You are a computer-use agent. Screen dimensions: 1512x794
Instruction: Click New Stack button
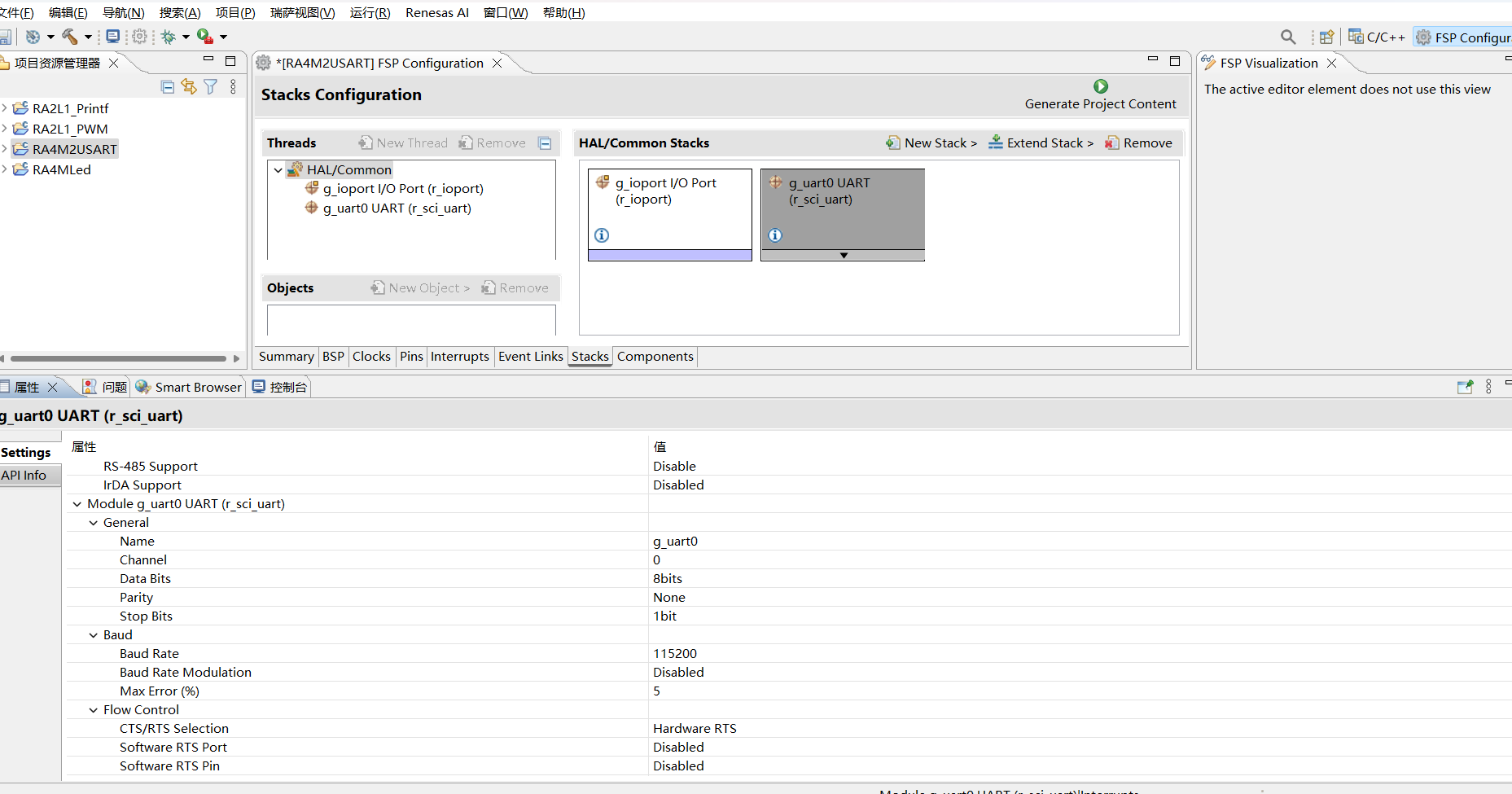coord(931,143)
